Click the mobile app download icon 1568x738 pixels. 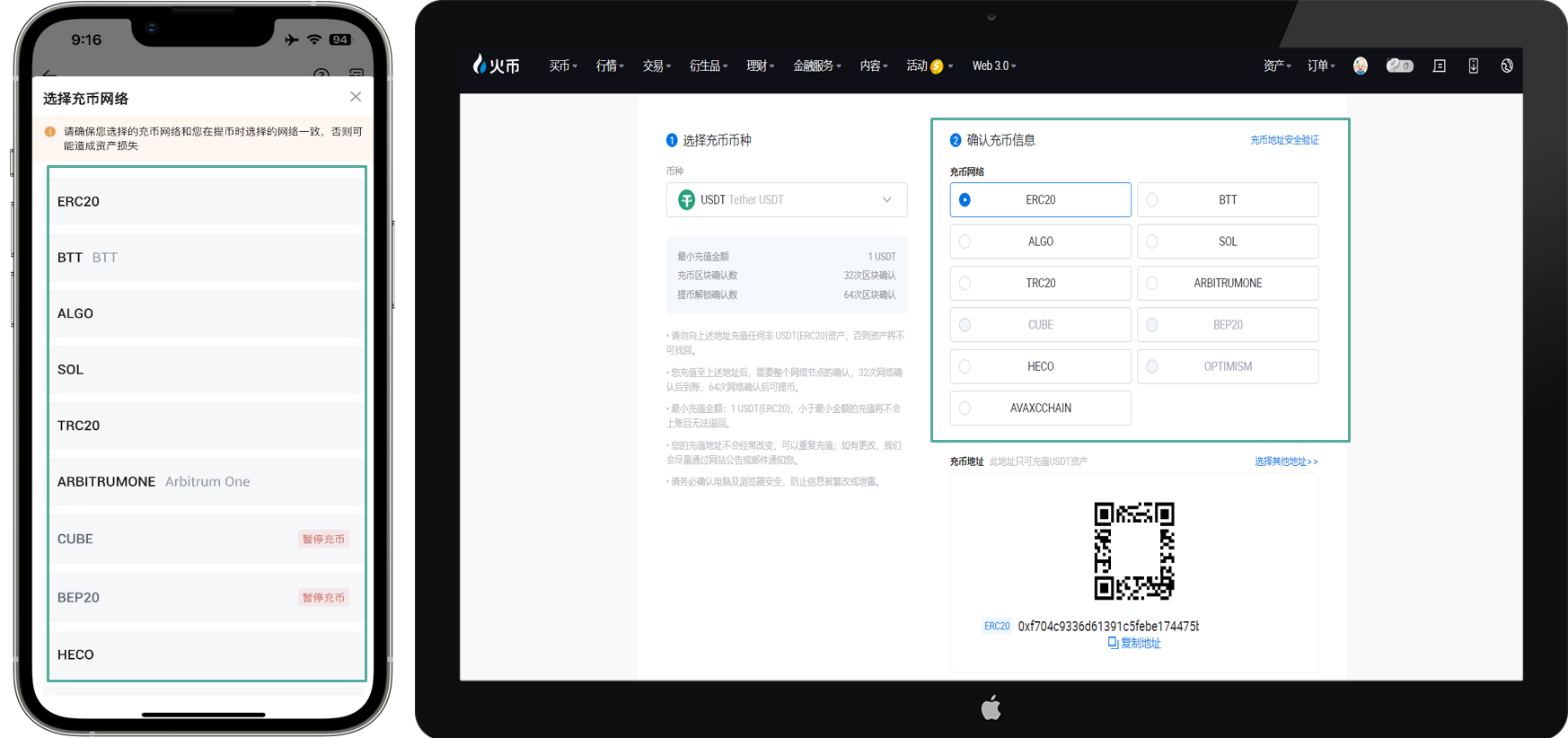(x=1473, y=66)
